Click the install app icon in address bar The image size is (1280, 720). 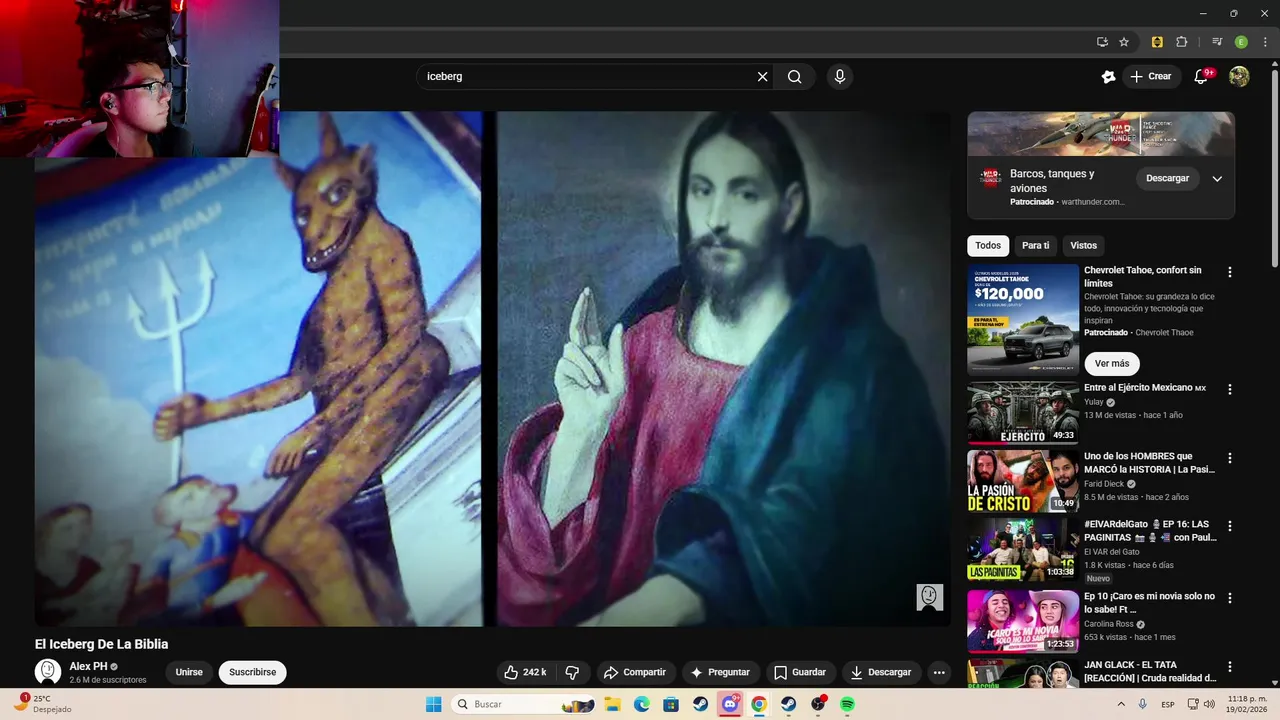(x=1102, y=42)
